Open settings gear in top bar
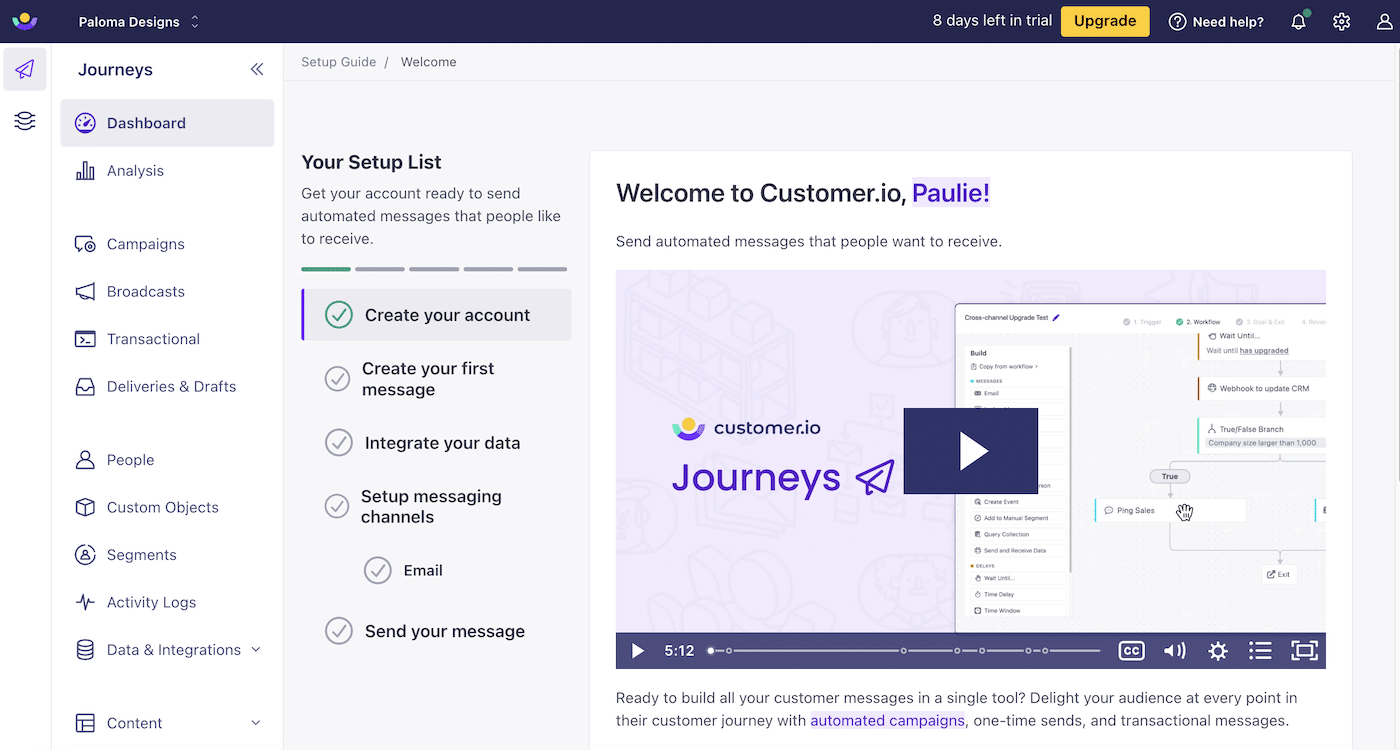Screen dimensions: 1400x750 click(1342, 22)
